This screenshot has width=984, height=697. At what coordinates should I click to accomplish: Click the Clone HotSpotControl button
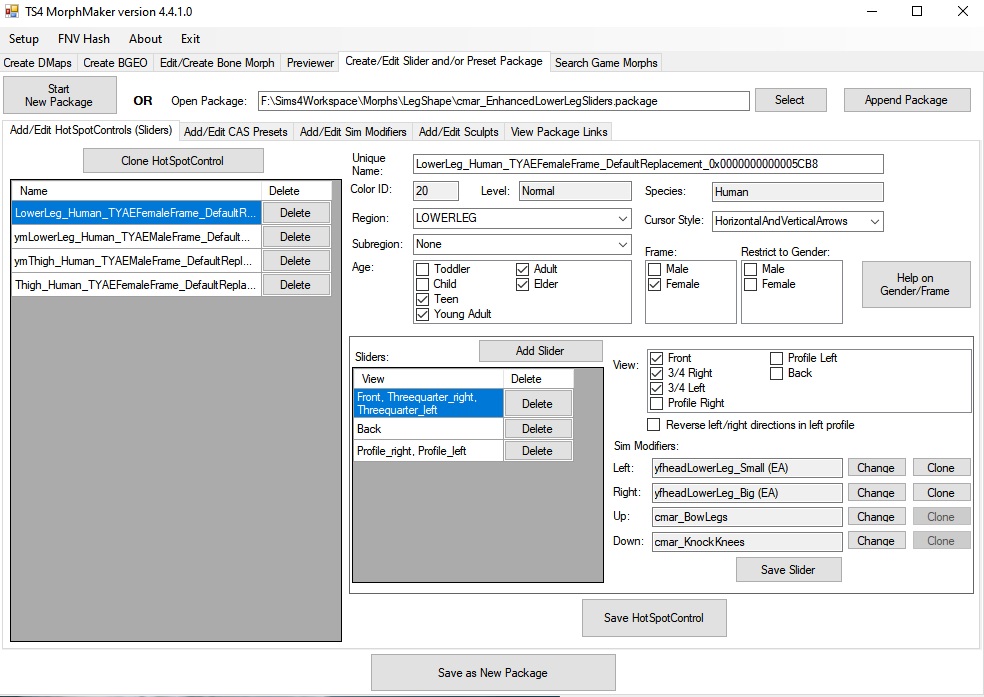click(172, 160)
